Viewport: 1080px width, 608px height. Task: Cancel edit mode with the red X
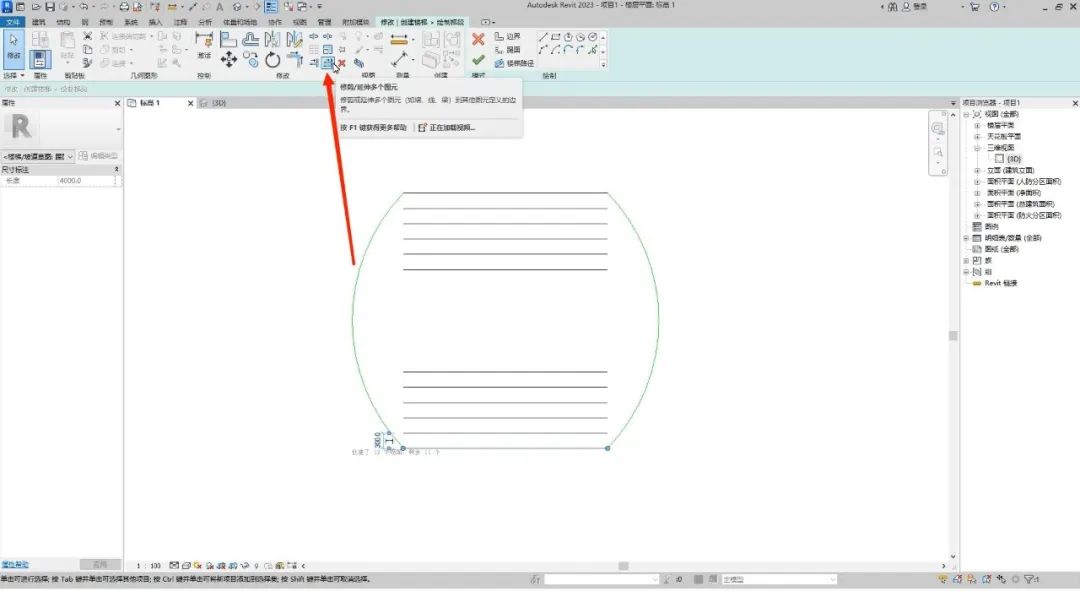point(478,40)
